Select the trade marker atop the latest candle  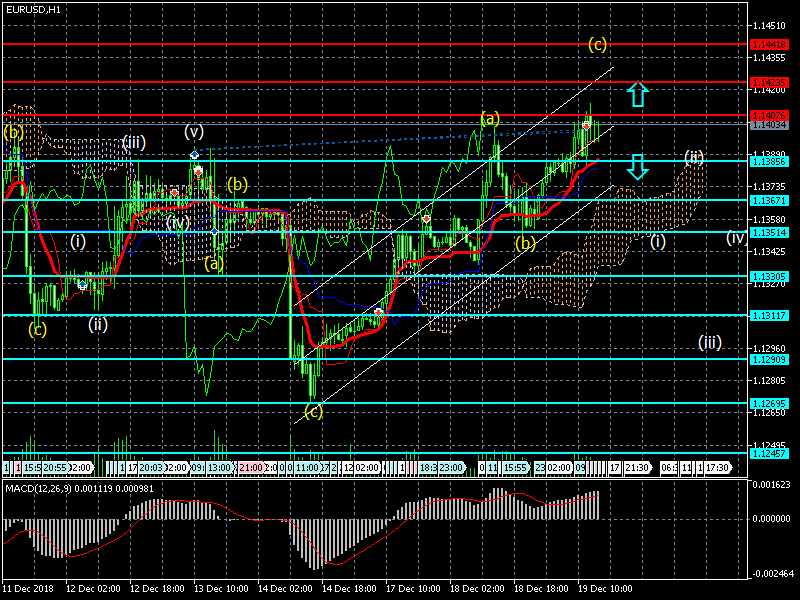587,125
